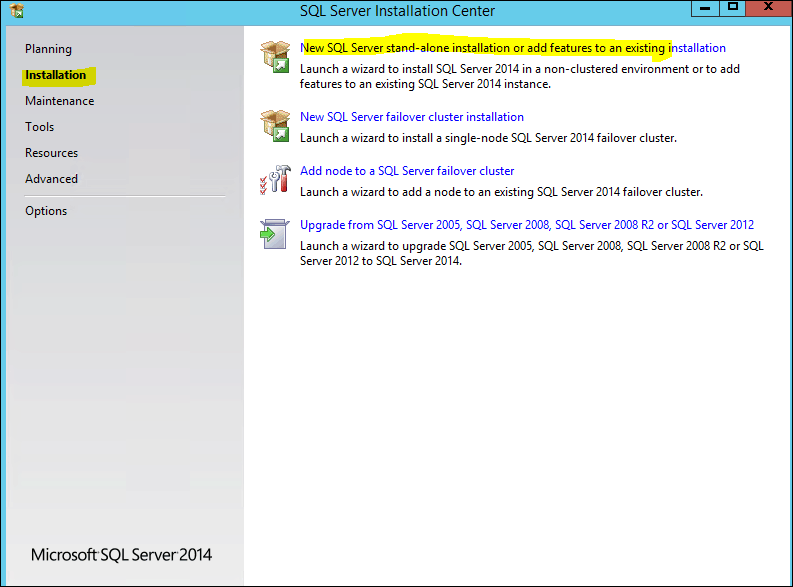Show the Resources section
Viewport: 793px width, 587px height.
point(52,153)
